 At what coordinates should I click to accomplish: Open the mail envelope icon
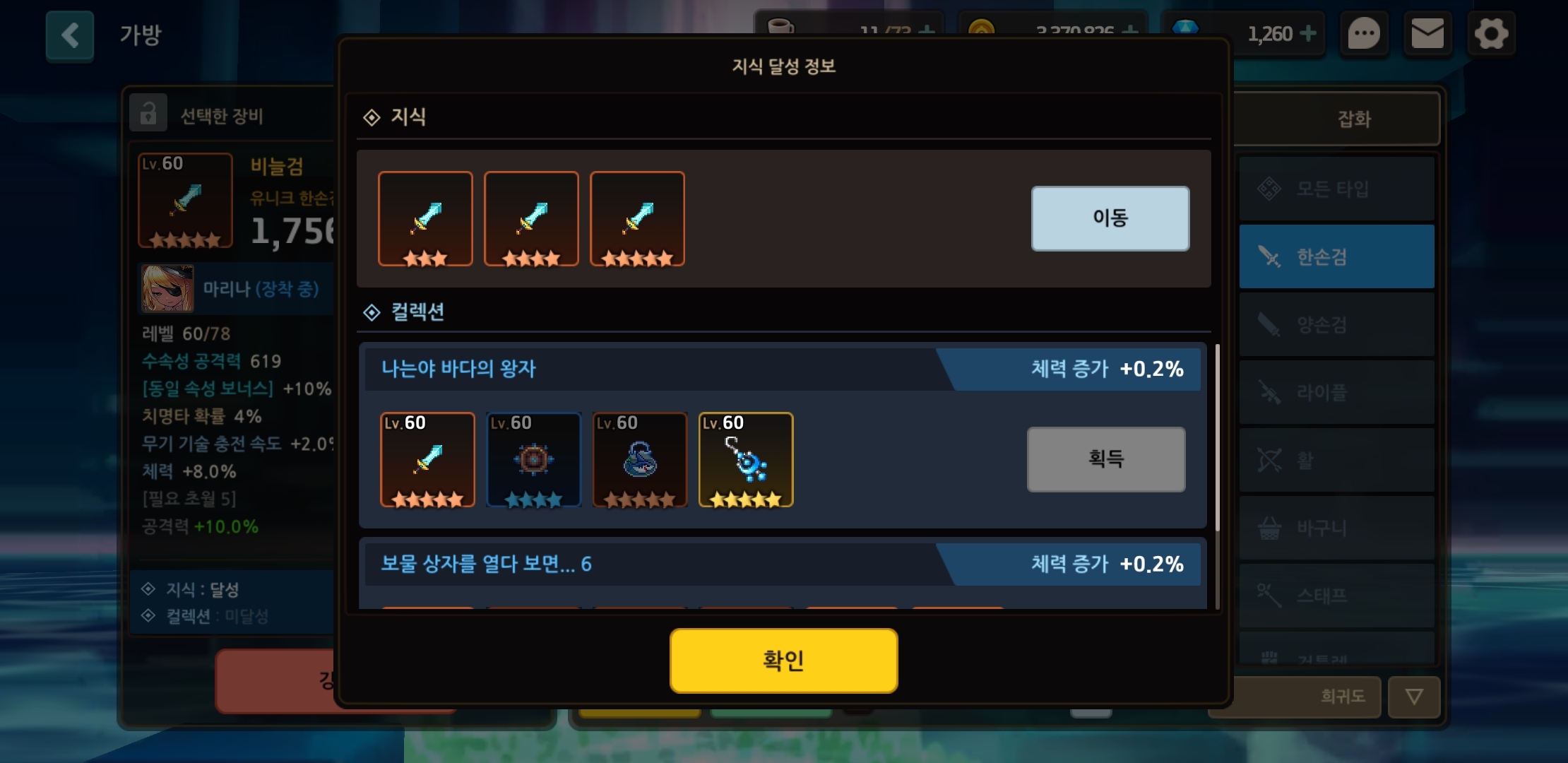tap(1427, 34)
